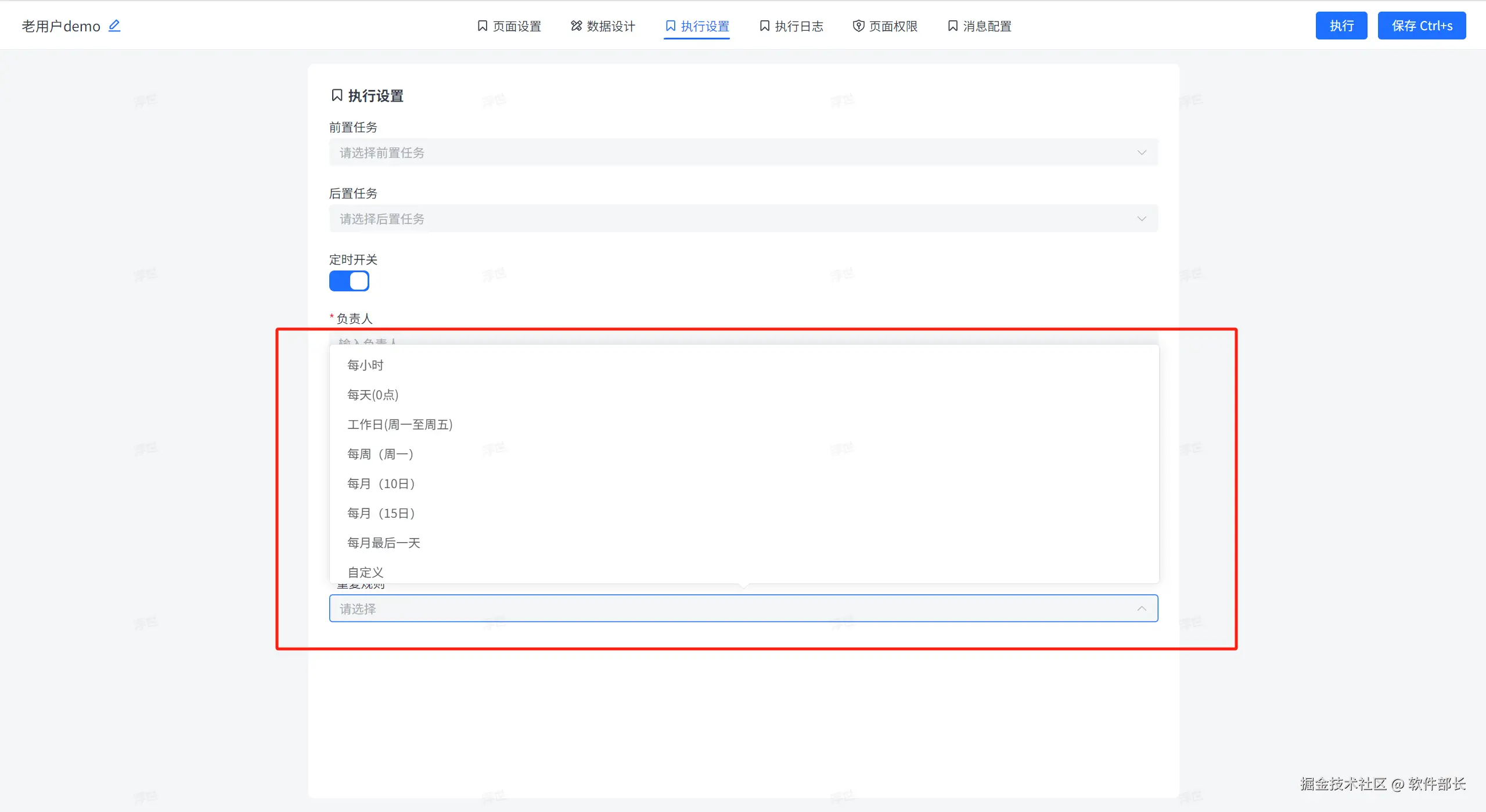Screen dimensions: 1486x812
Task: Click the 保存 Ctrl+s button
Action: coord(1421,26)
